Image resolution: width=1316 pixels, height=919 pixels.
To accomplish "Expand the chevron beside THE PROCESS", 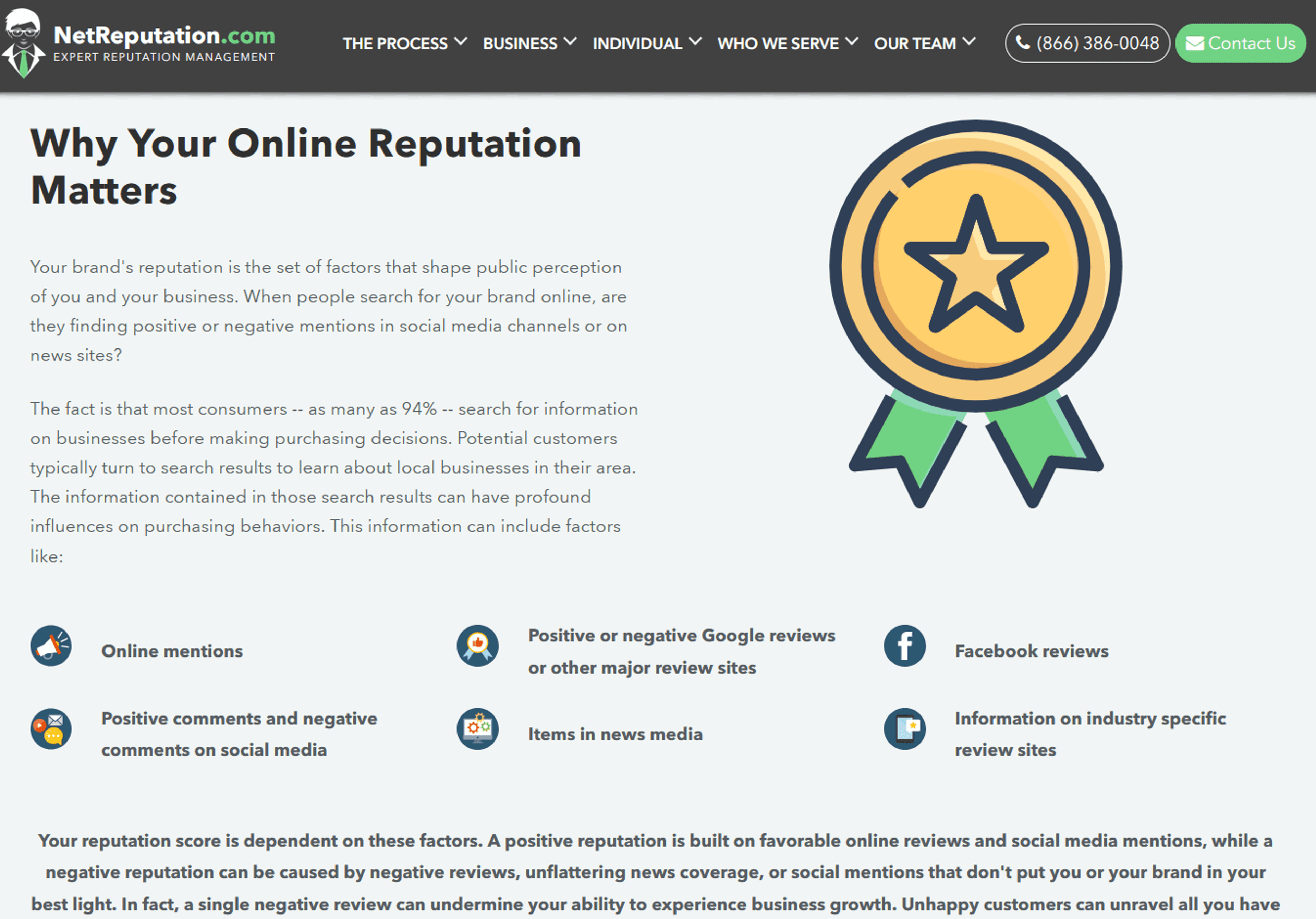I will [461, 42].
